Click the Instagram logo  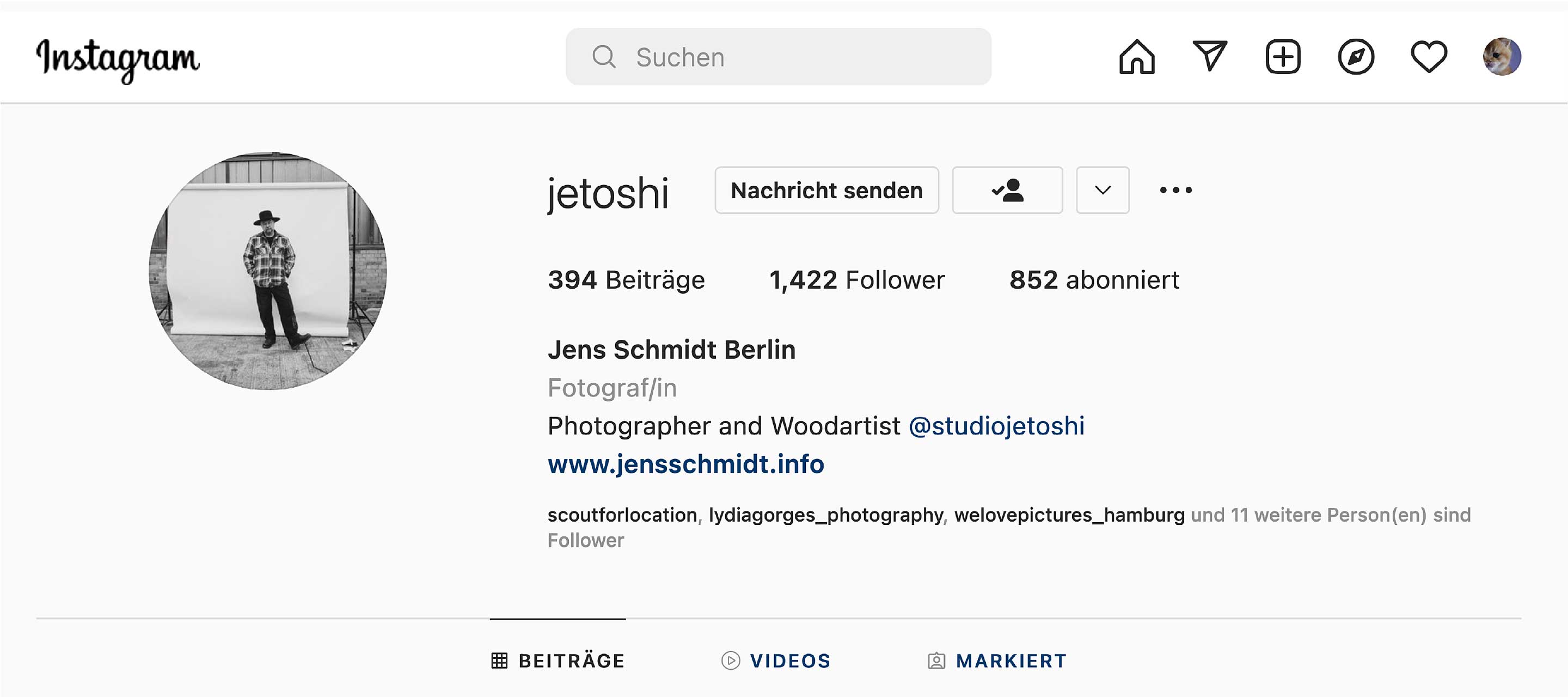tap(118, 59)
